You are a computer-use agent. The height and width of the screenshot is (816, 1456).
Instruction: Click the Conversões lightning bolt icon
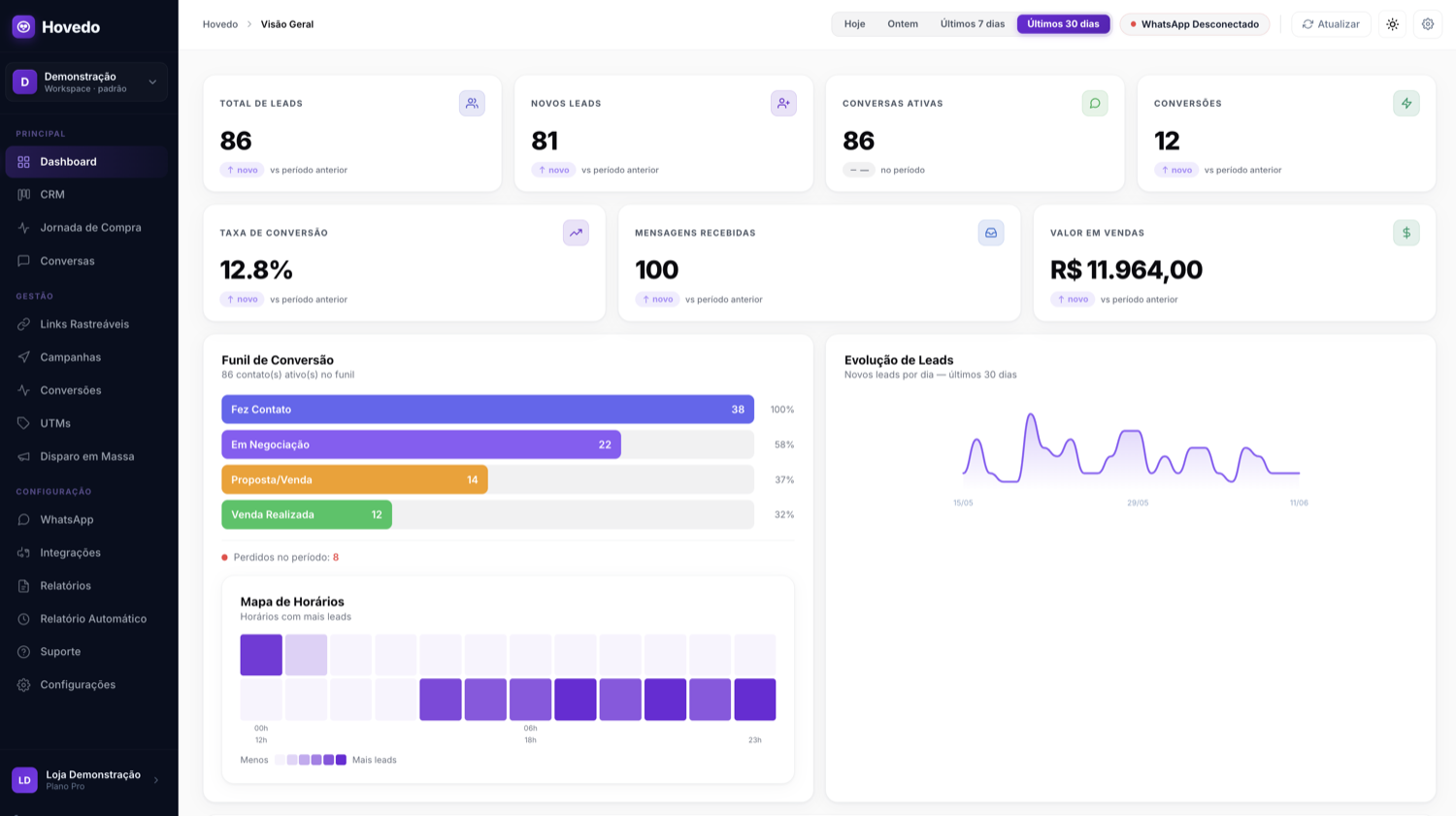[1406, 103]
